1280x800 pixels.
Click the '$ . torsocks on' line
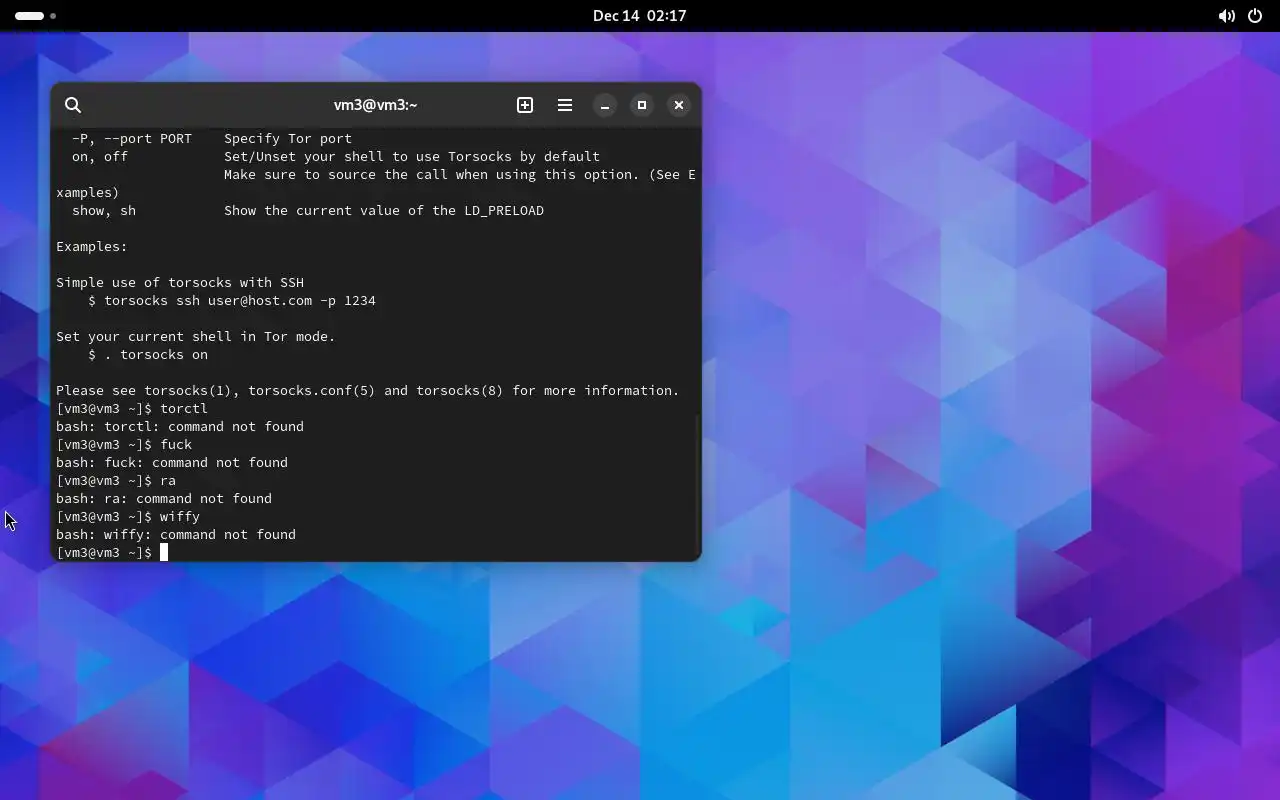(148, 354)
